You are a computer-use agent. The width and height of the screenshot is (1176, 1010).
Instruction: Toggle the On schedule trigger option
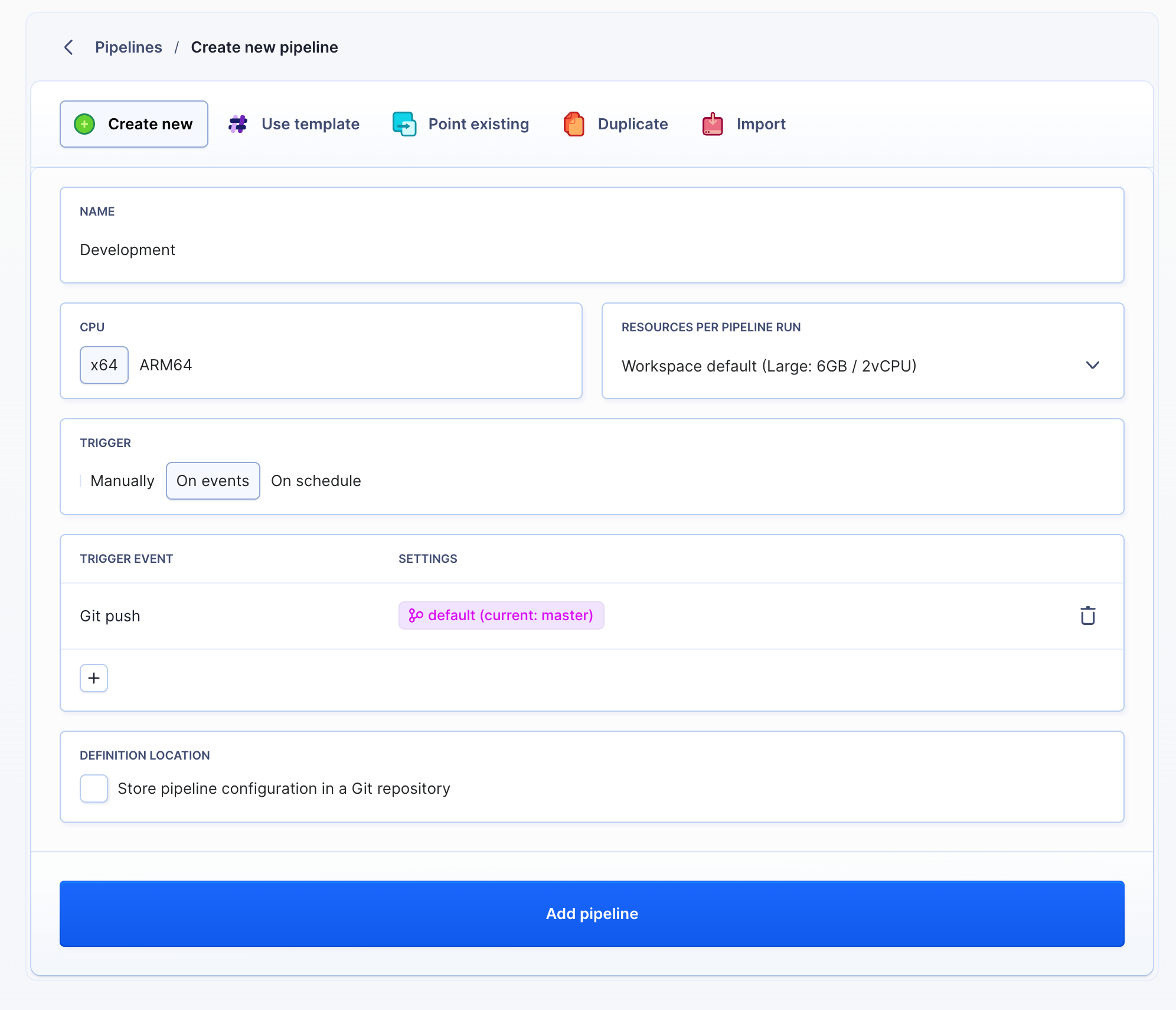pyautogui.click(x=315, y=480)
